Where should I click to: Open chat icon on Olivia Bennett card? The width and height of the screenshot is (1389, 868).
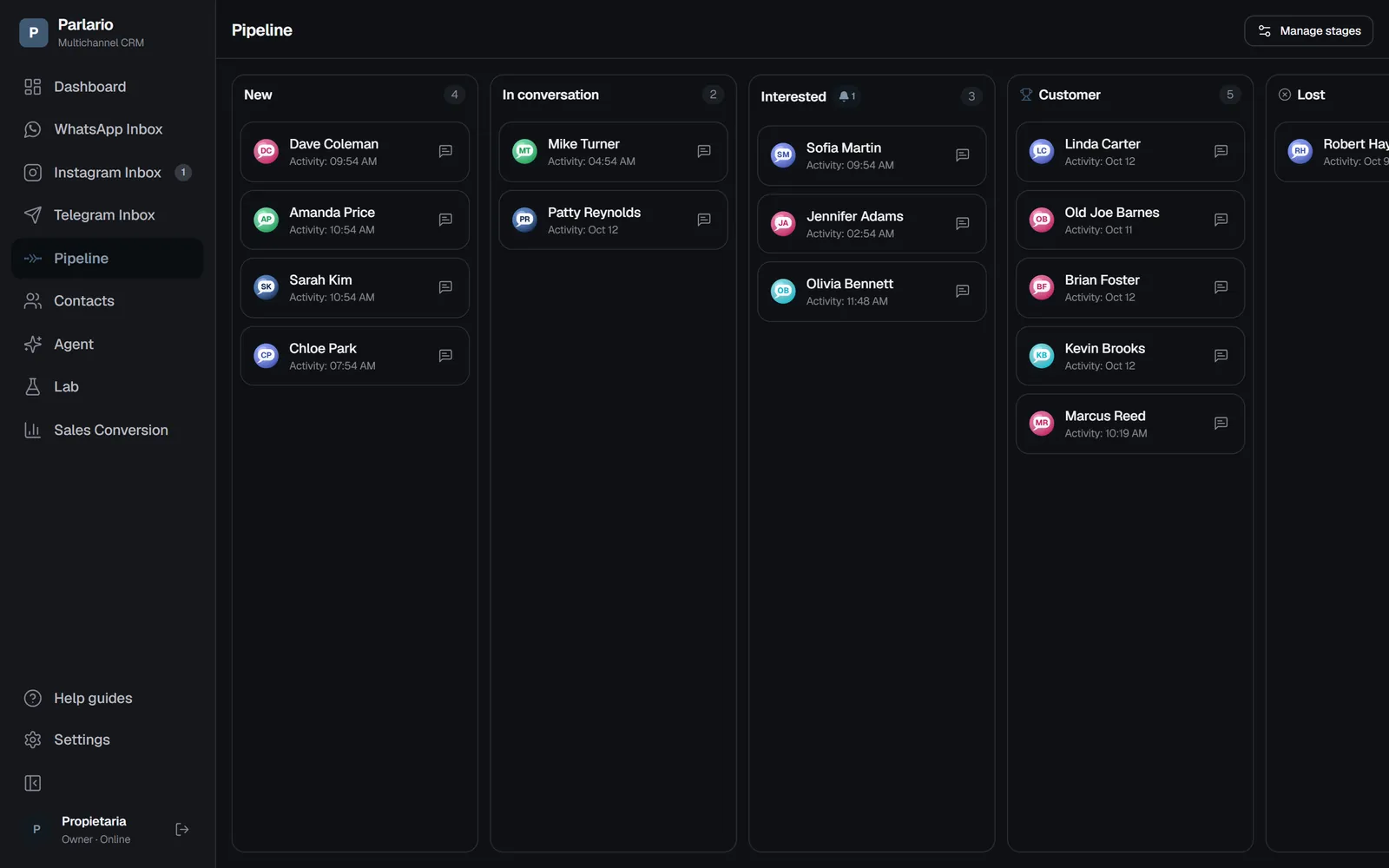tap(963, 291)
